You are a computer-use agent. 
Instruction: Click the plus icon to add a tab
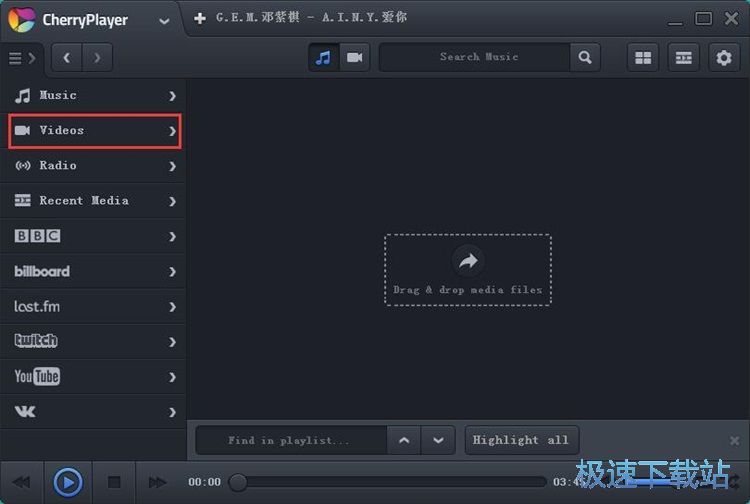coord(200,18)
